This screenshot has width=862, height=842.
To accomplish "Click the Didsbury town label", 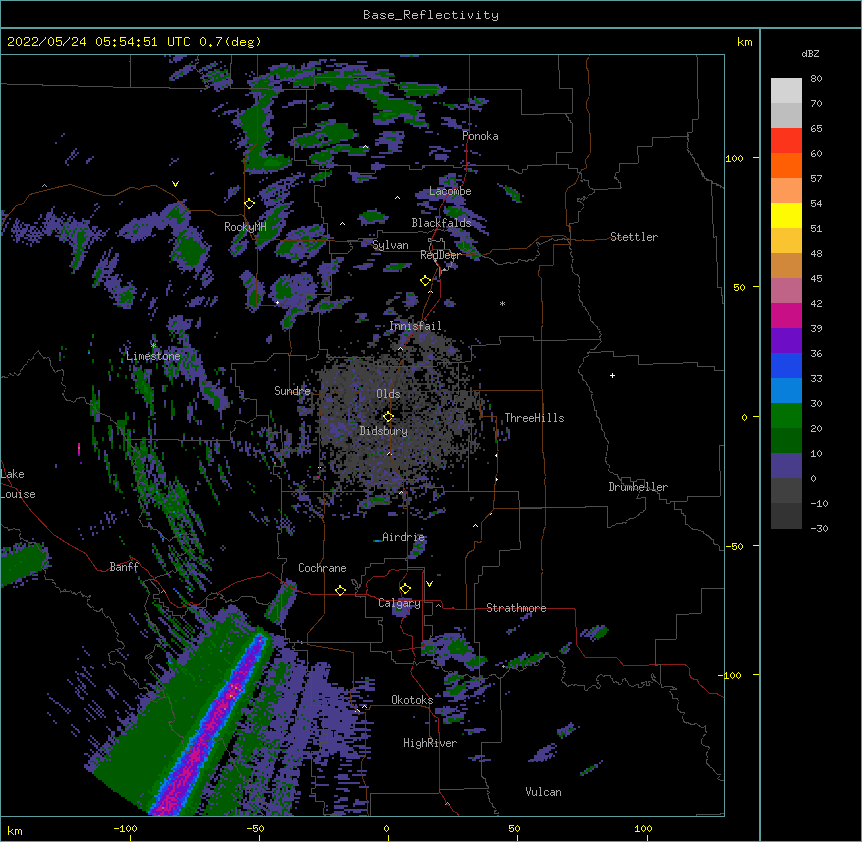I will click(x=383, y=431).
